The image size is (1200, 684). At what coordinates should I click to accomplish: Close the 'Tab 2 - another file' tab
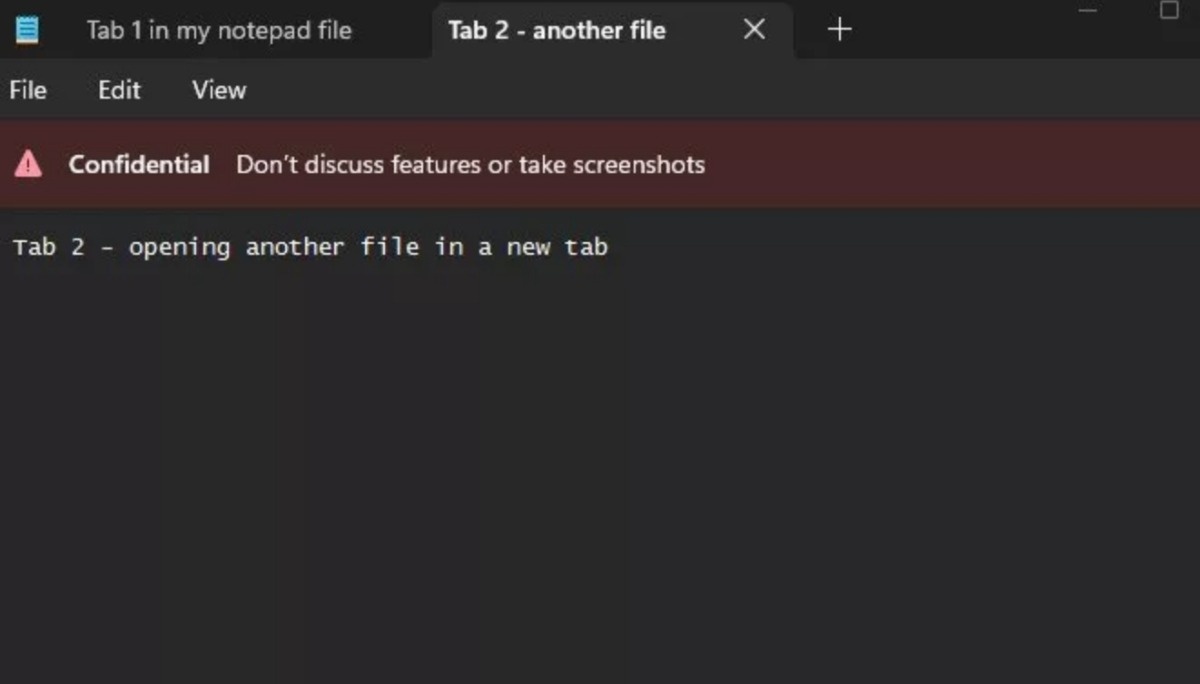pyautogui.click(x=754, y=30)
